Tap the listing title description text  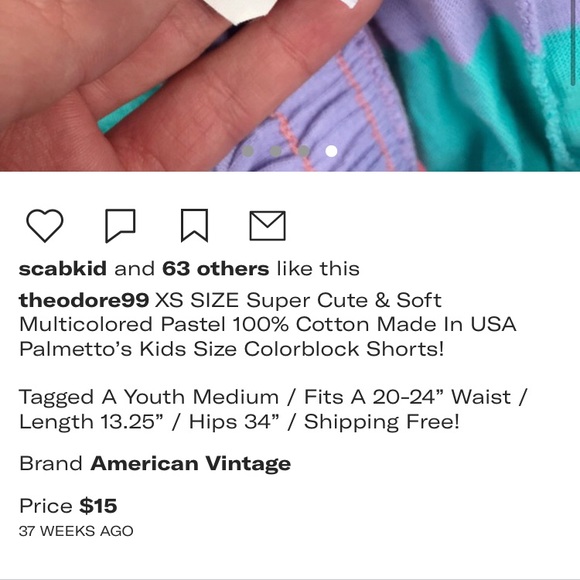[267, 324]
